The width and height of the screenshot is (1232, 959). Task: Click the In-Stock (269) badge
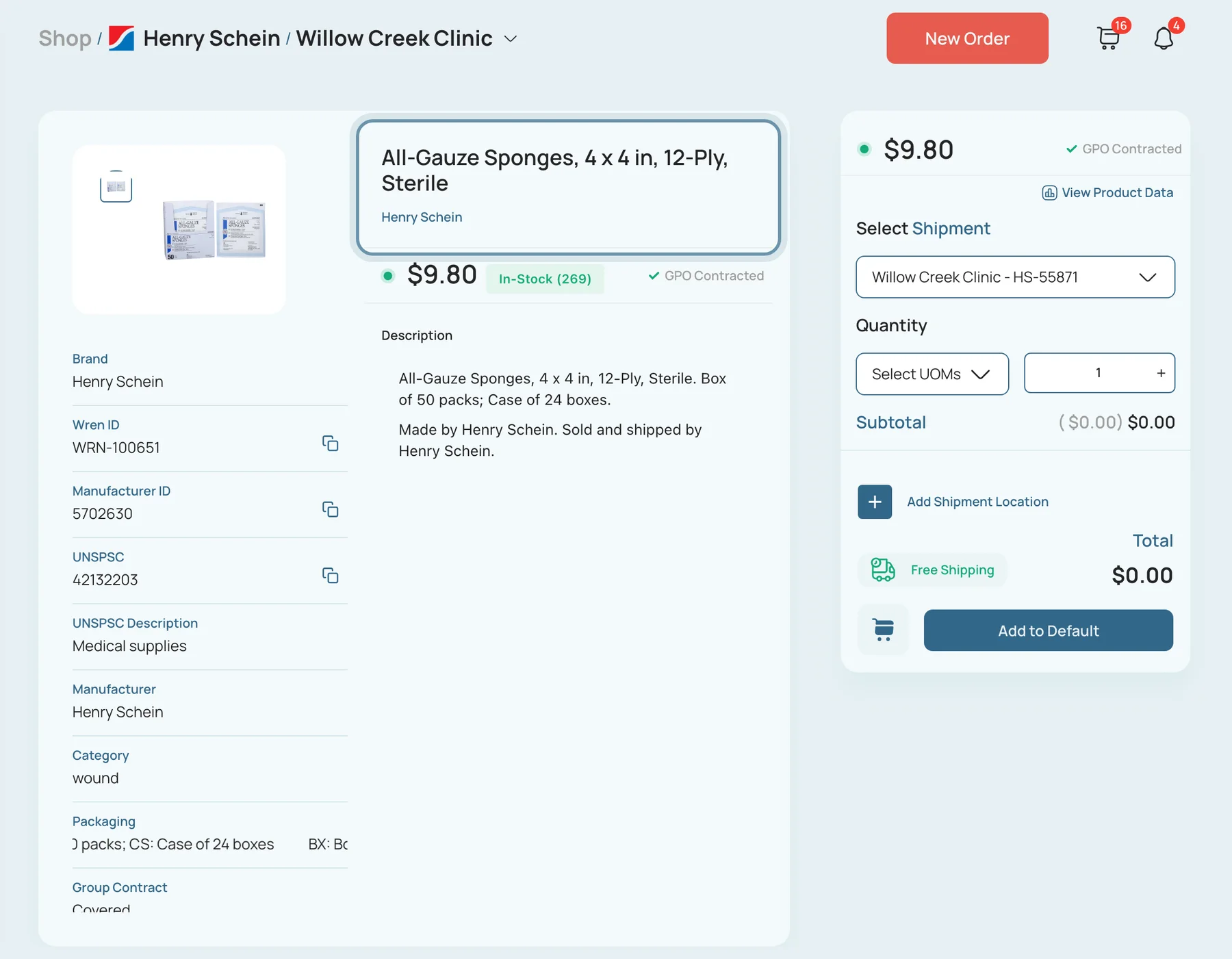pyautogui.click(x=545, y=279)
